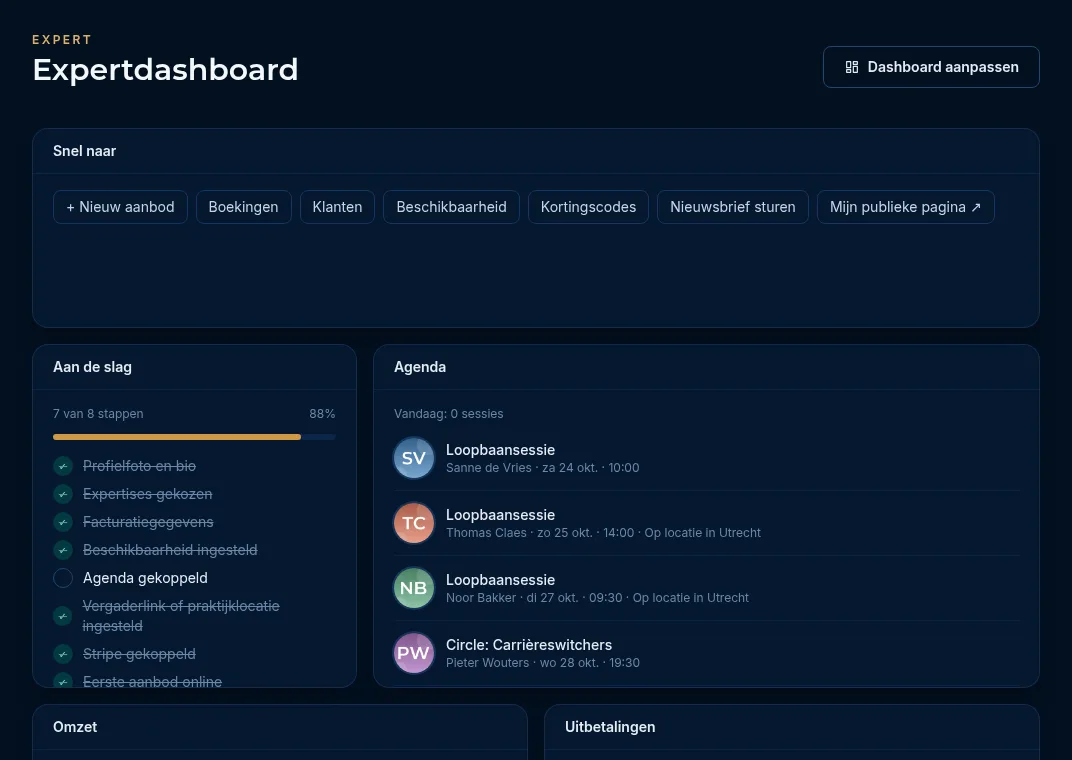1072x760 pixels.
Task: Click the Agenda gekoppeld step text
Action: [x=145, y=578]
